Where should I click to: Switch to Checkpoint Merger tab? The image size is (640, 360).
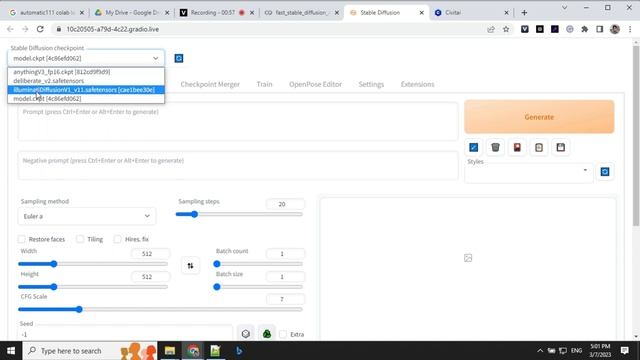tap(210, 84)
